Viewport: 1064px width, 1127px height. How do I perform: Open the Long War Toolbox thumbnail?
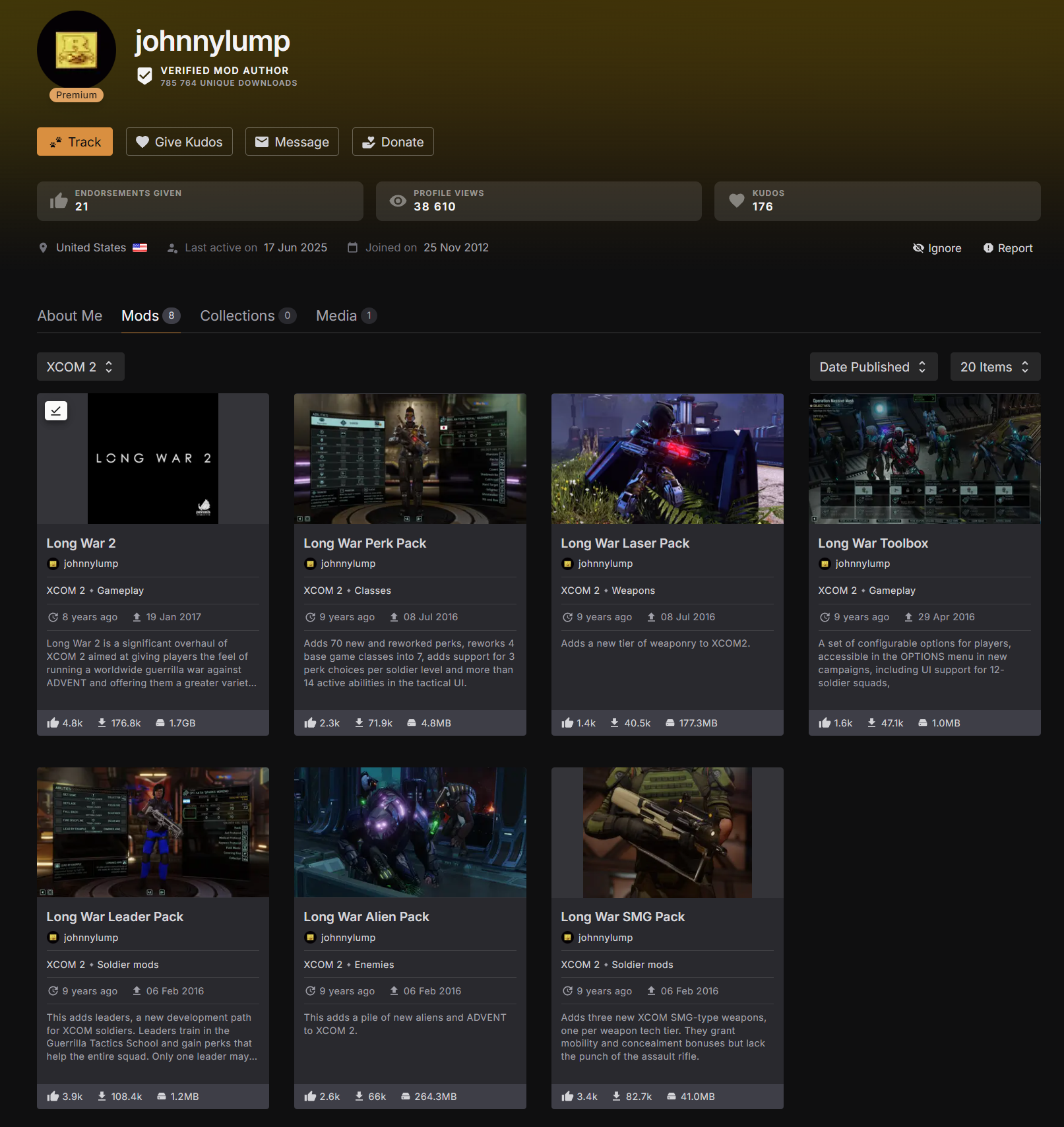(925, 459)
